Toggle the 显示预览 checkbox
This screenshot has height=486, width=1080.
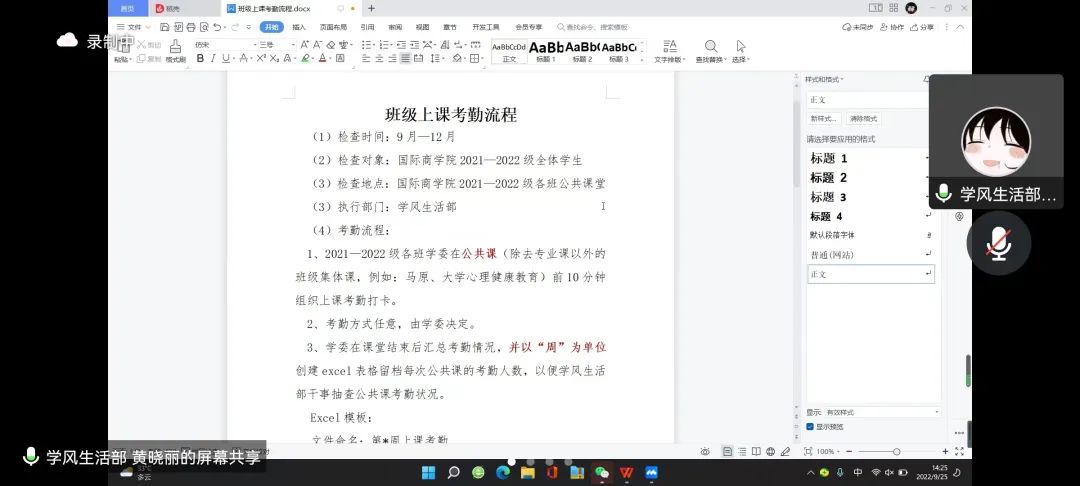click(x=810, y=426)
